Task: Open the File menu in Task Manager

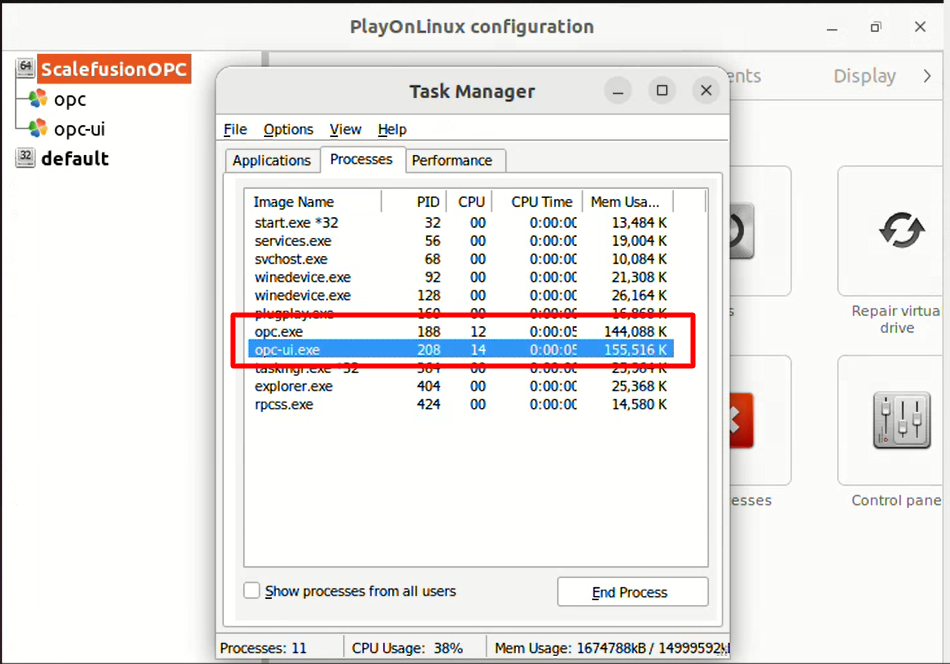Action: pos(235,129)
